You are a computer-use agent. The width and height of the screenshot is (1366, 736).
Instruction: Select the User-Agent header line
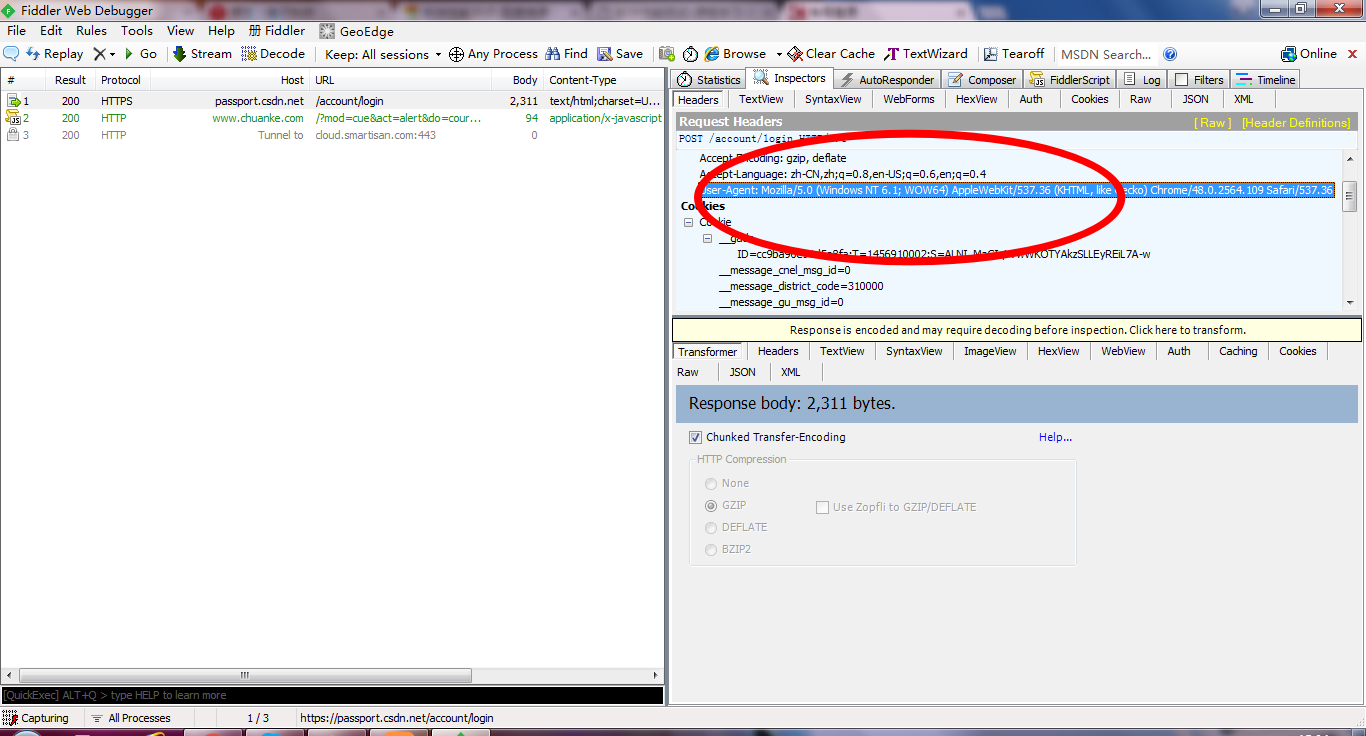tap(1017, 190)
